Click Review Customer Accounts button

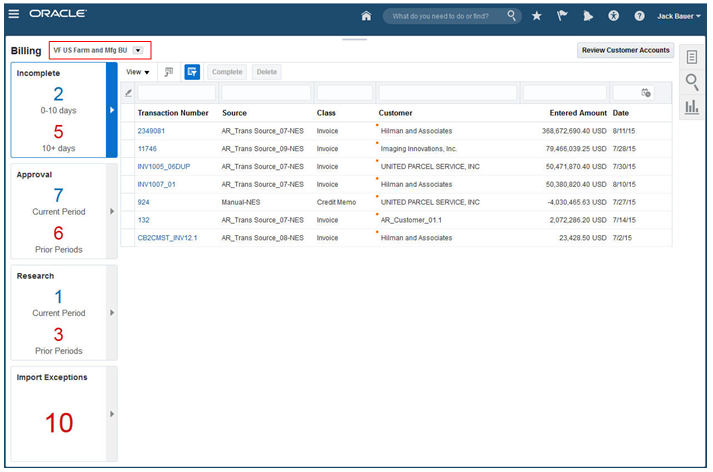[x=625, y=50]
